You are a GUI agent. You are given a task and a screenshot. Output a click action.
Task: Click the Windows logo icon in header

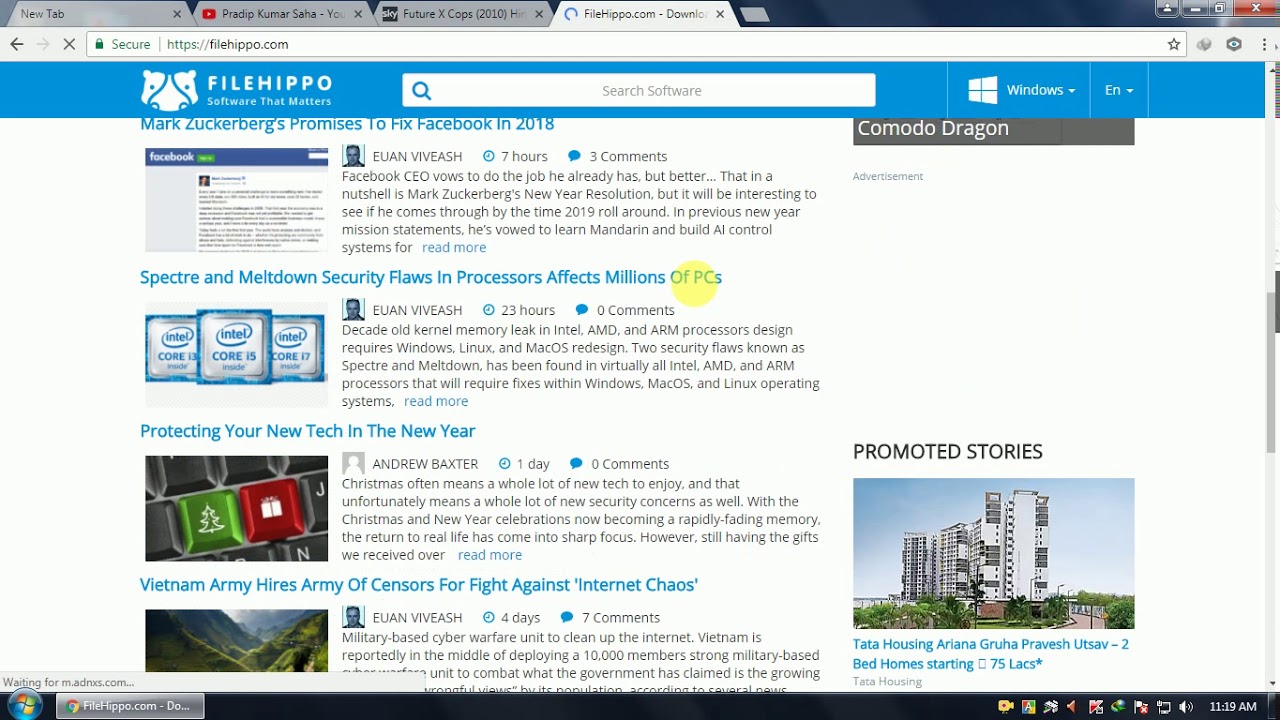[x=982, y=90]
